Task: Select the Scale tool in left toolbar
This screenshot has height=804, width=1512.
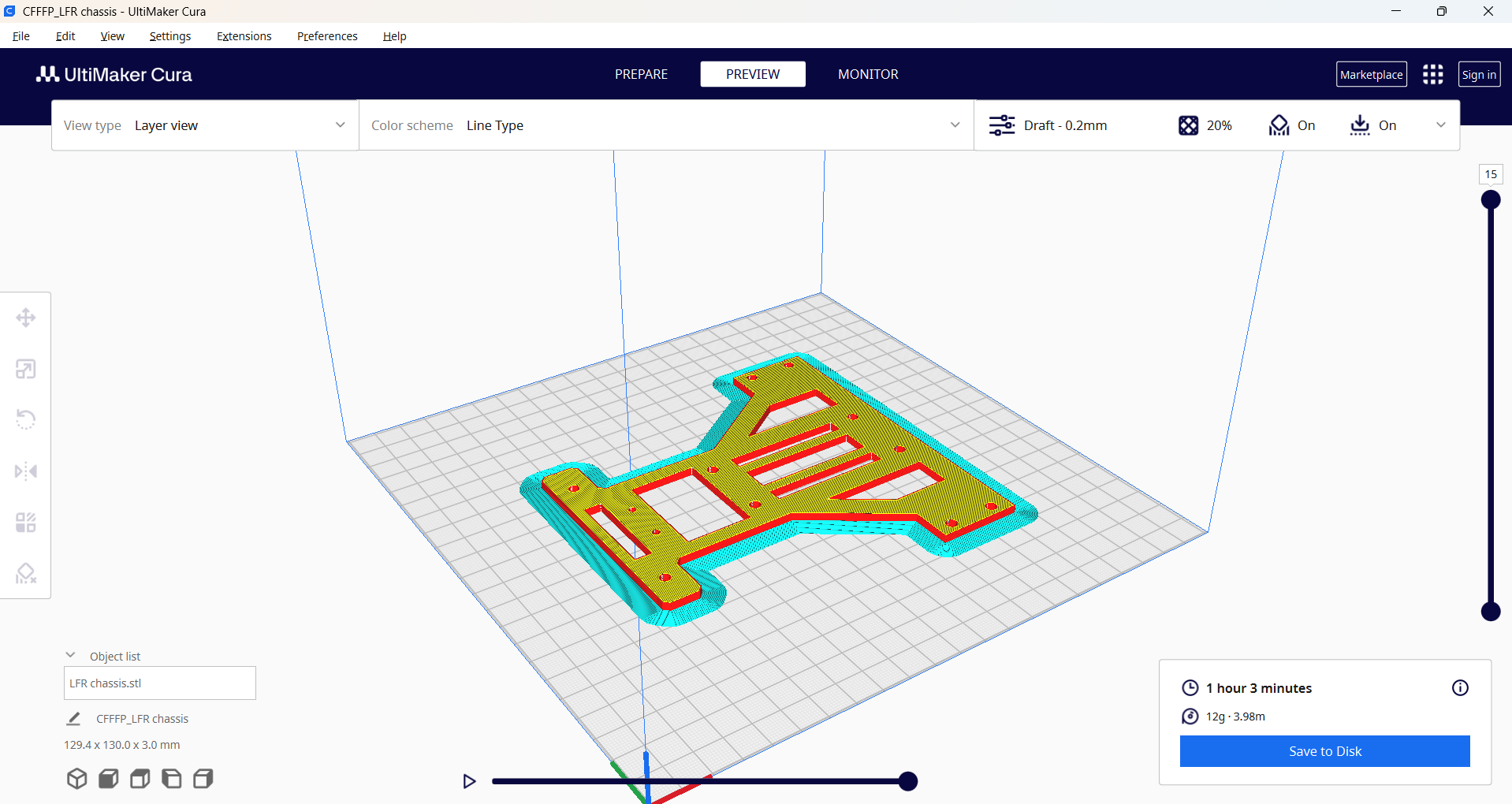Action: [26, 369]
